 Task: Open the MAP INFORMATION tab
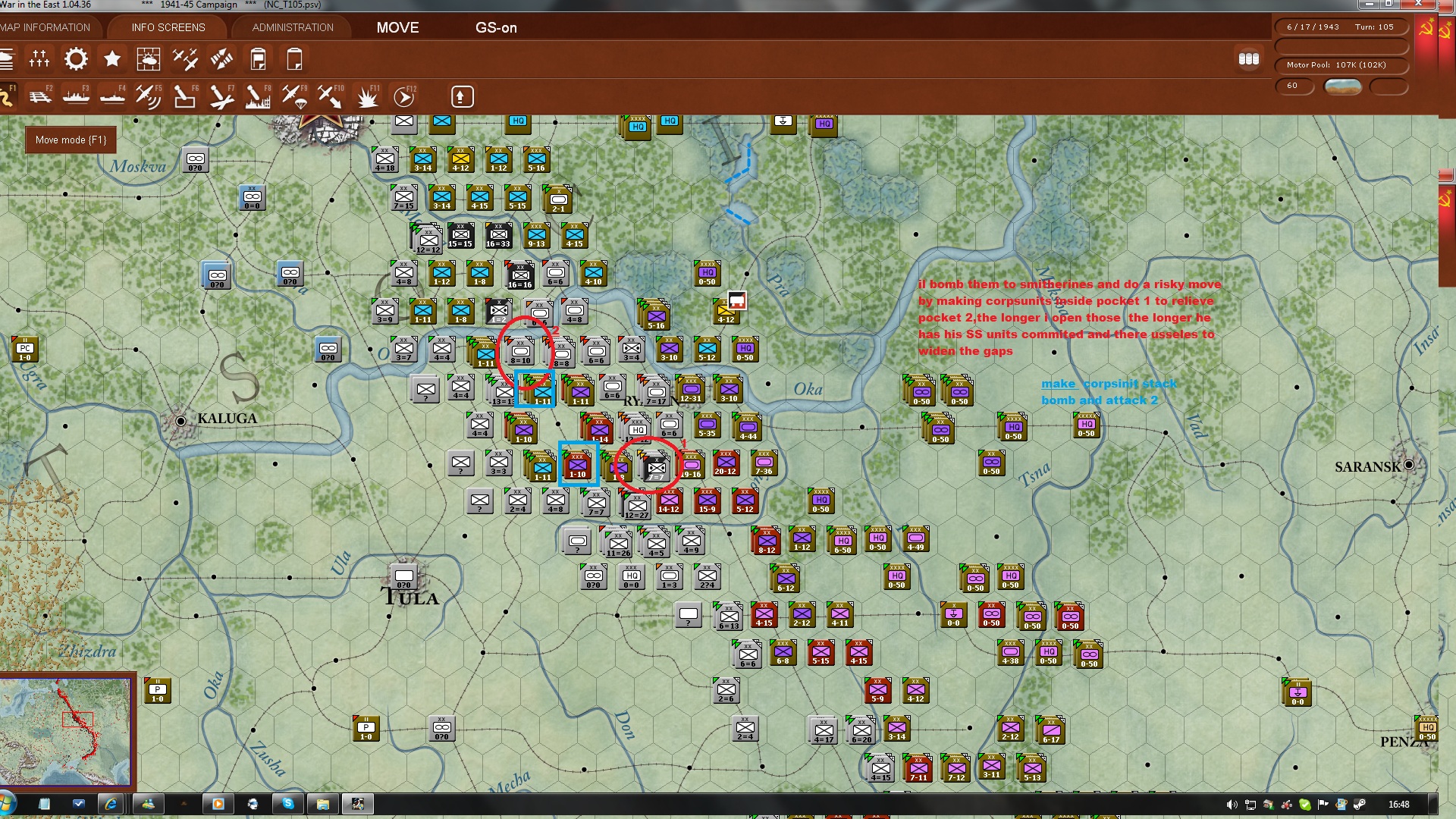[x=45, y=27]
